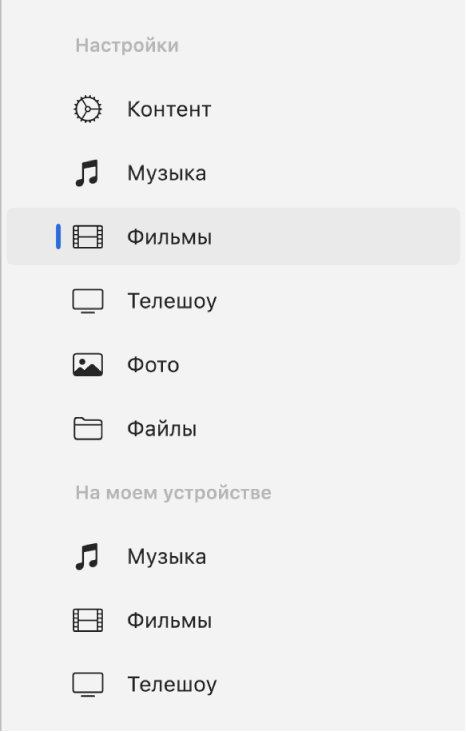Click the Фото picture icon
Image resolution: width=466 pixels, height=732 pixels.
[88, 365]
